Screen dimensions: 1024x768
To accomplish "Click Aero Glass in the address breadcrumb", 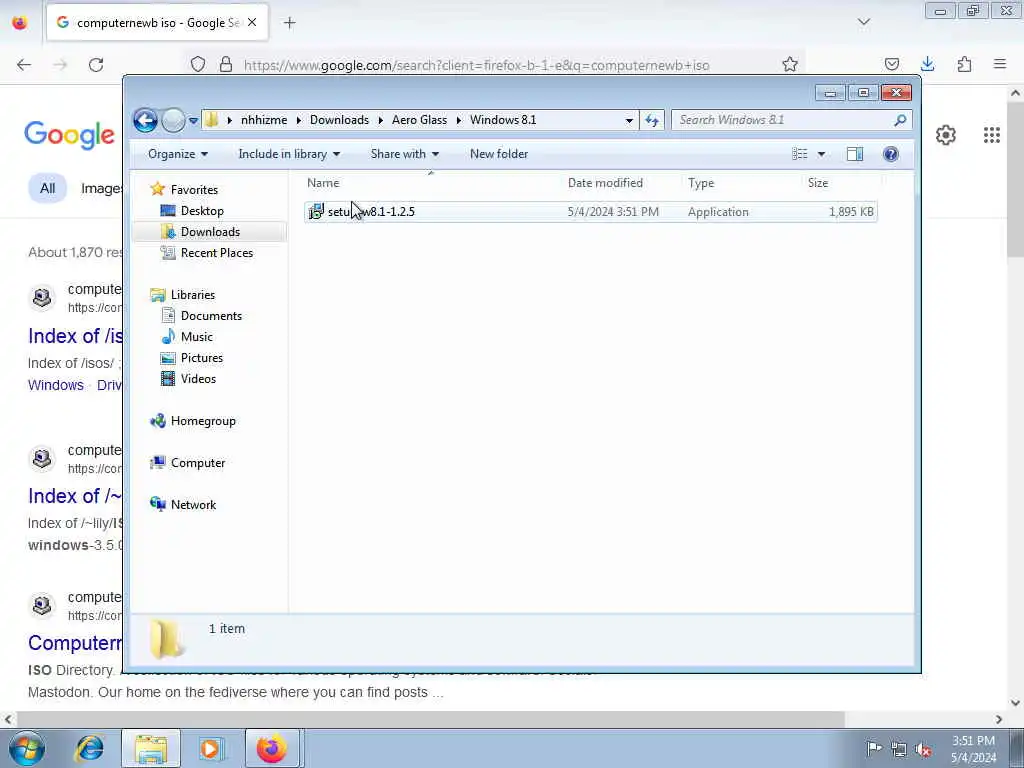I will 419,120.
